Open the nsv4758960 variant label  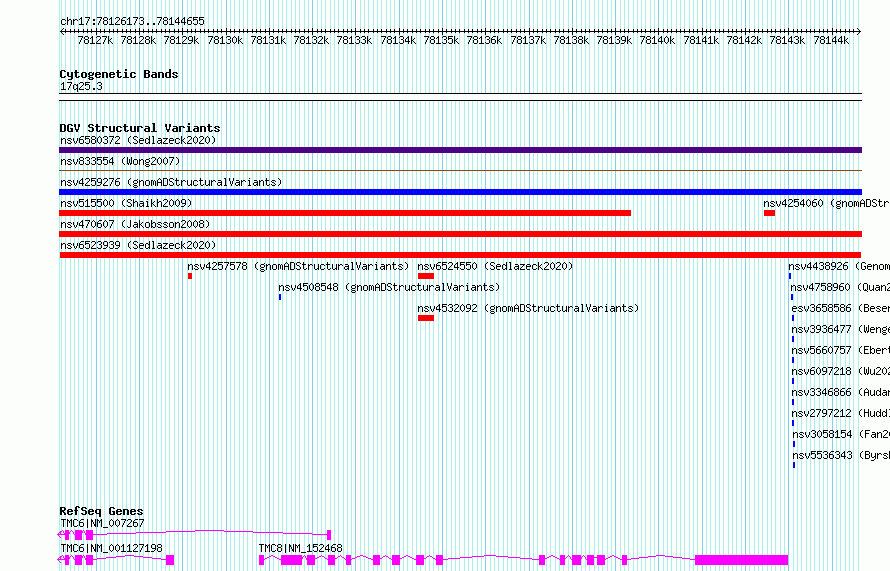[x=840, y=287]
